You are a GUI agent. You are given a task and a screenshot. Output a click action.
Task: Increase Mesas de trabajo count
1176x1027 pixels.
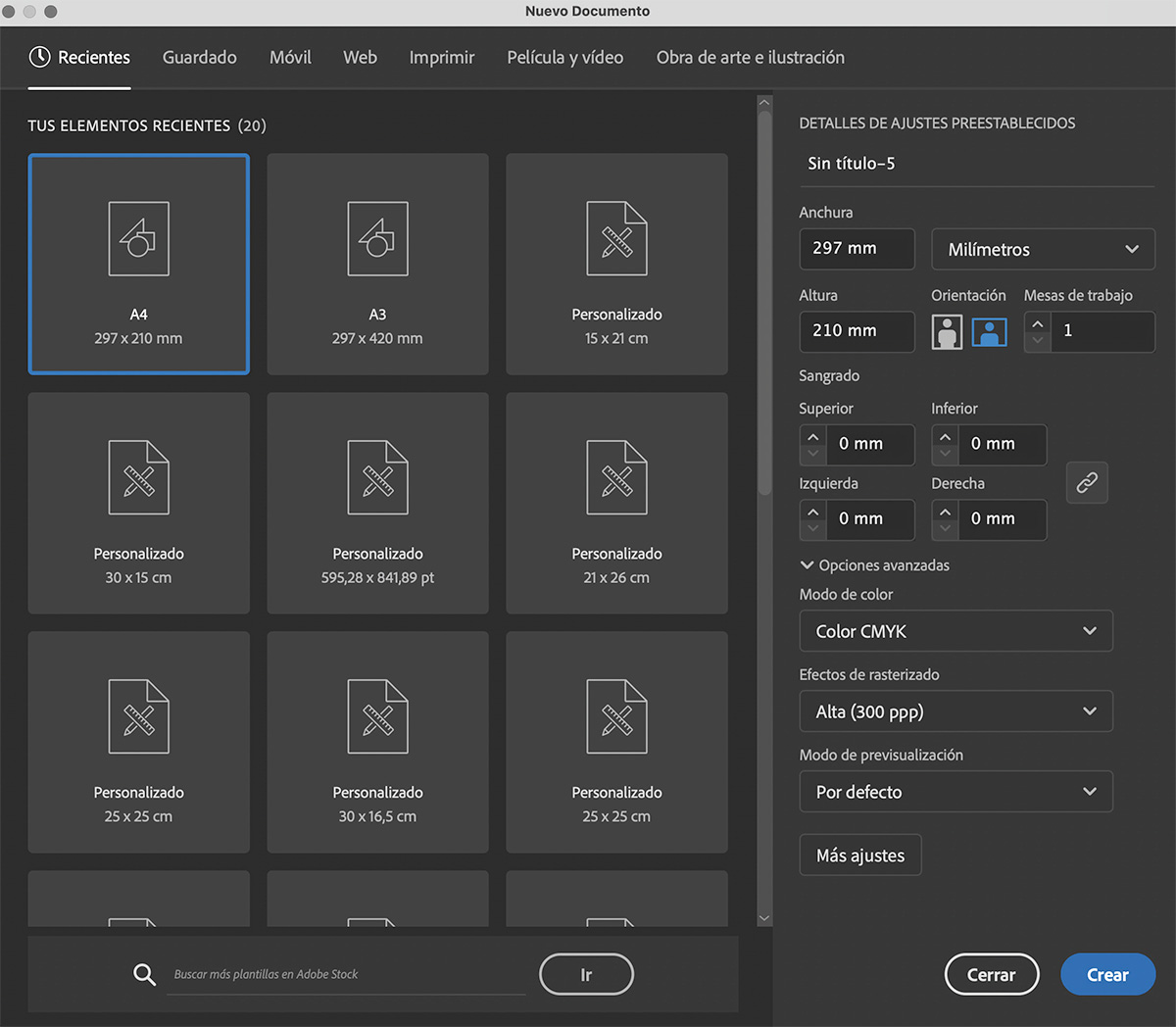(x=1038, y=323)
